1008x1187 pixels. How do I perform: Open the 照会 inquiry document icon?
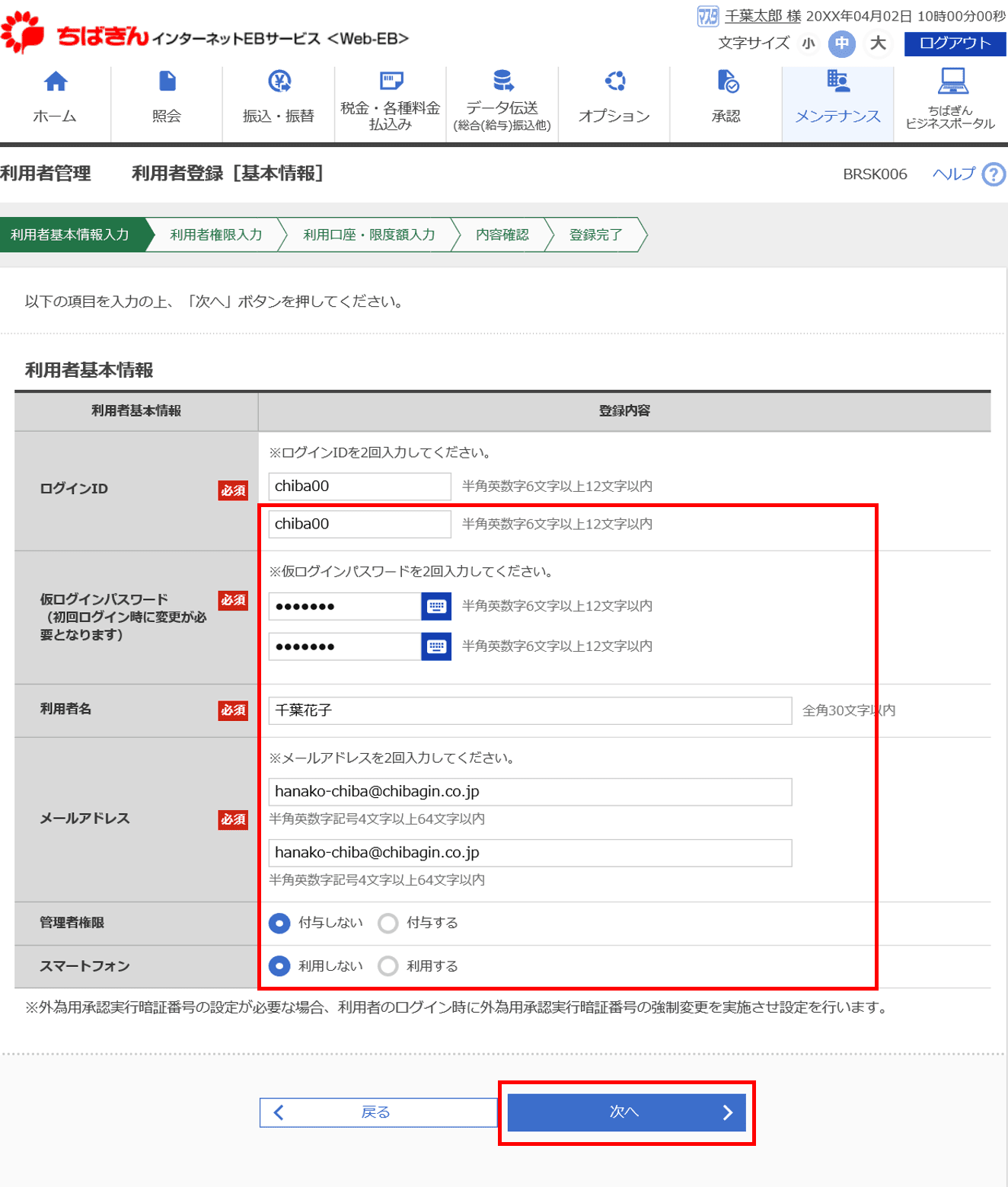167,81
